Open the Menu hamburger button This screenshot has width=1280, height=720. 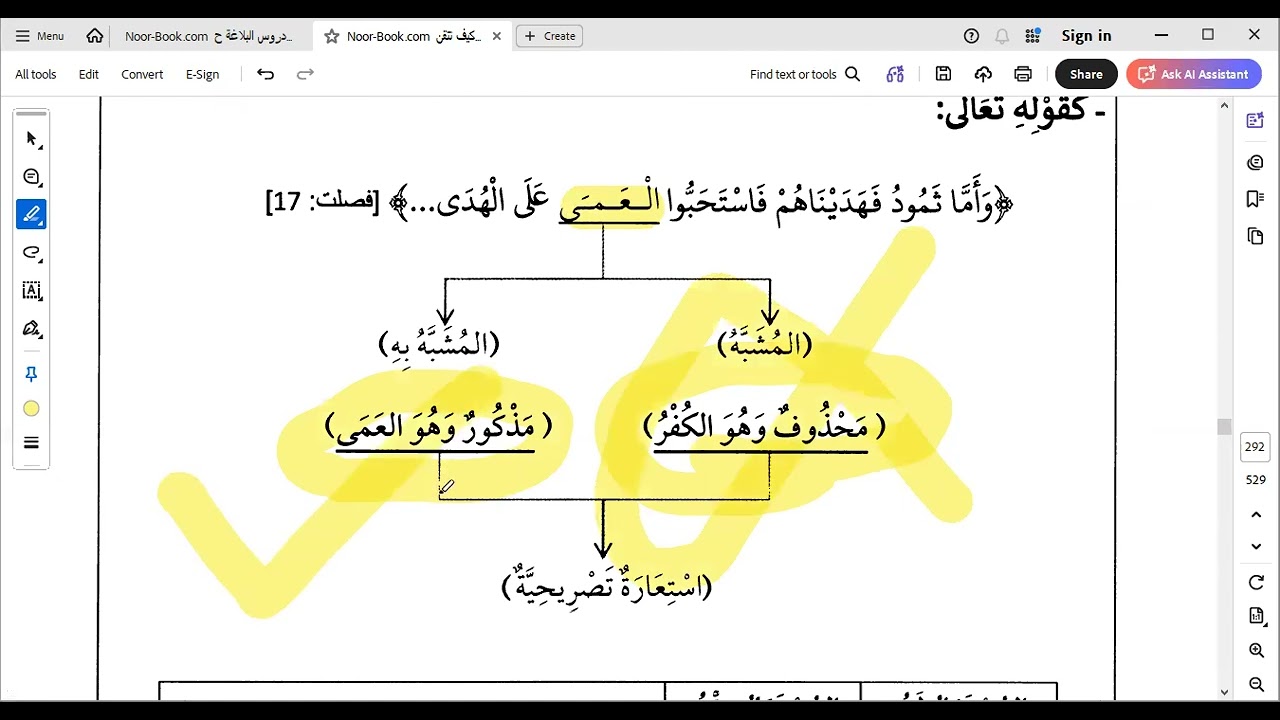40,36
